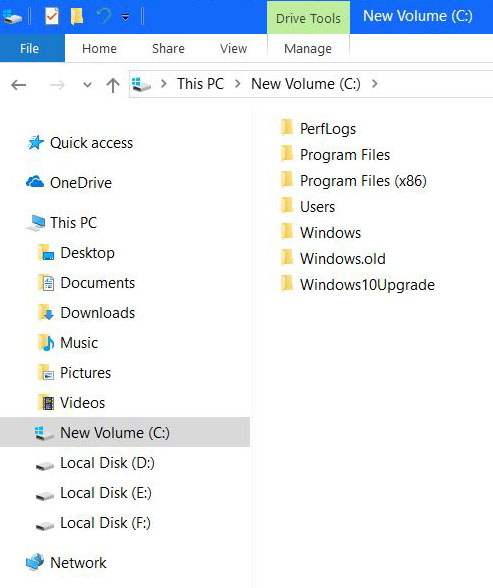This screenshot has width=493, height=588.
Task: Select OneDrive in the navigation pane
Action: (81, 183)
